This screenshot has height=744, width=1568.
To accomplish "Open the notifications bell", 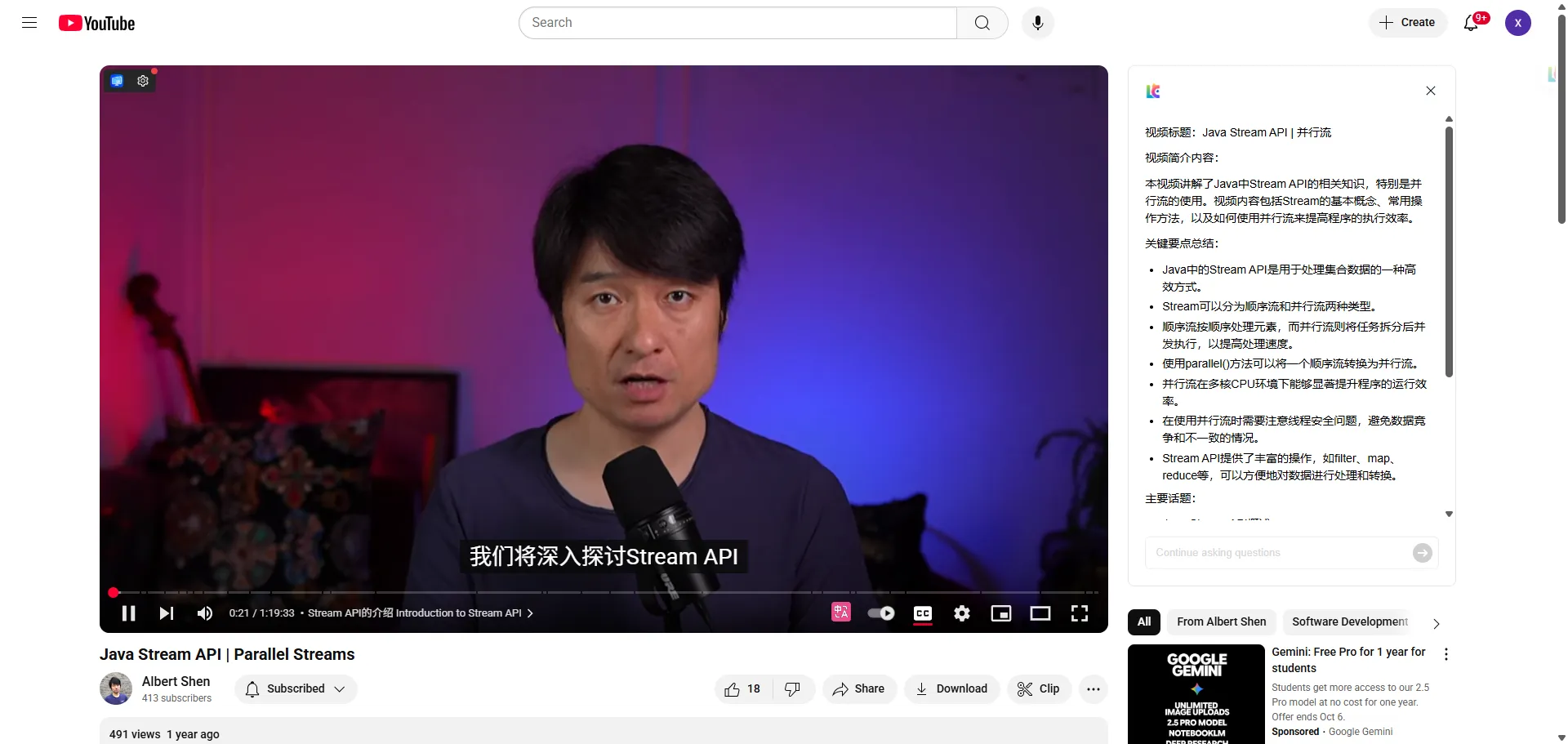I will pos(1472,23).
